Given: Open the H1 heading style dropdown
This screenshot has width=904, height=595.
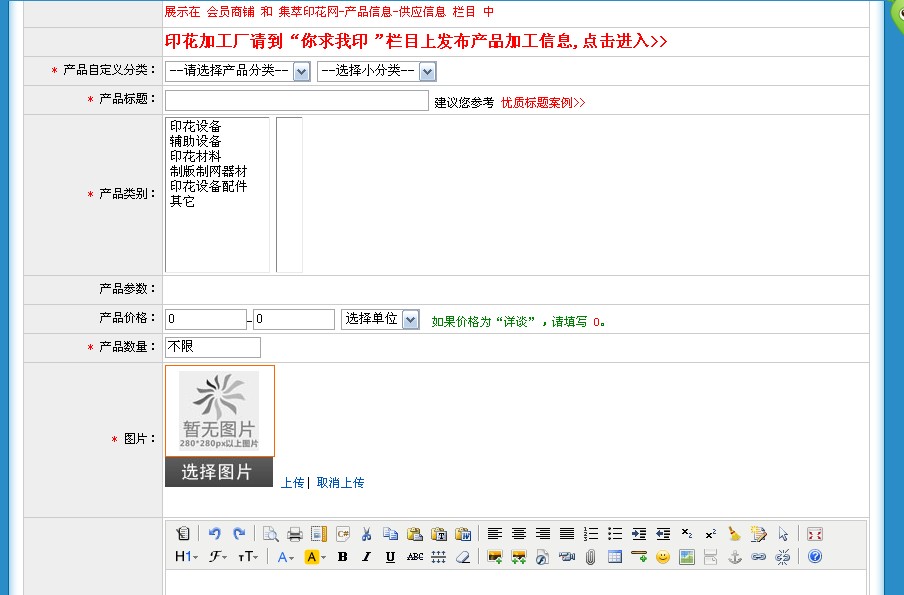Looking at the screenshot, I should click(x=186, y=557).
